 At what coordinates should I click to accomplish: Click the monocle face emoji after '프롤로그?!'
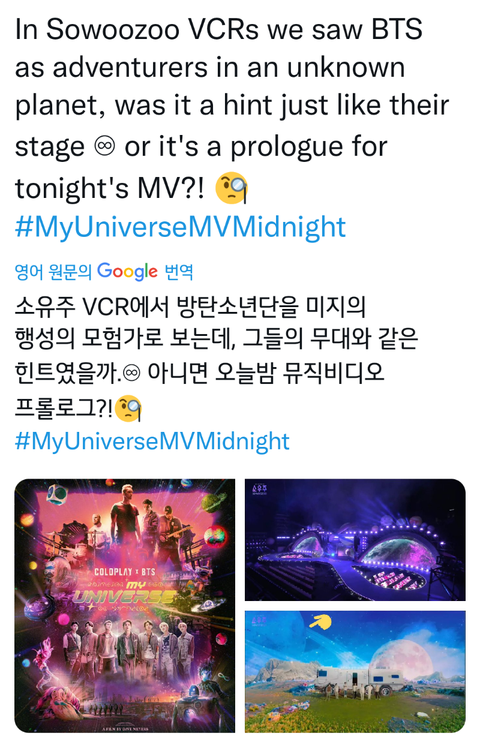tap(128, 409)
